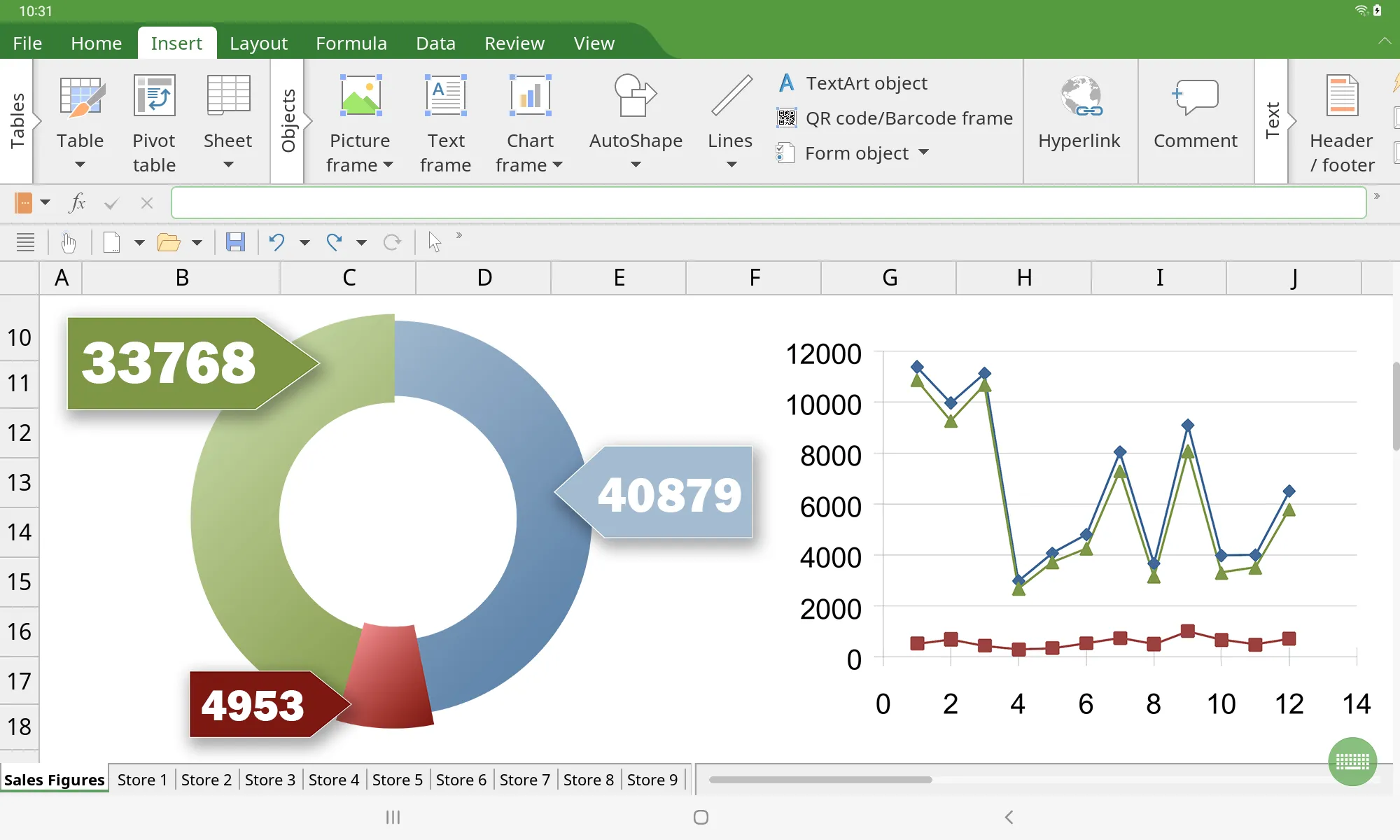The image size is (1400, 840).
Task: Open the Insert menu tab
Action: point(177,43)
